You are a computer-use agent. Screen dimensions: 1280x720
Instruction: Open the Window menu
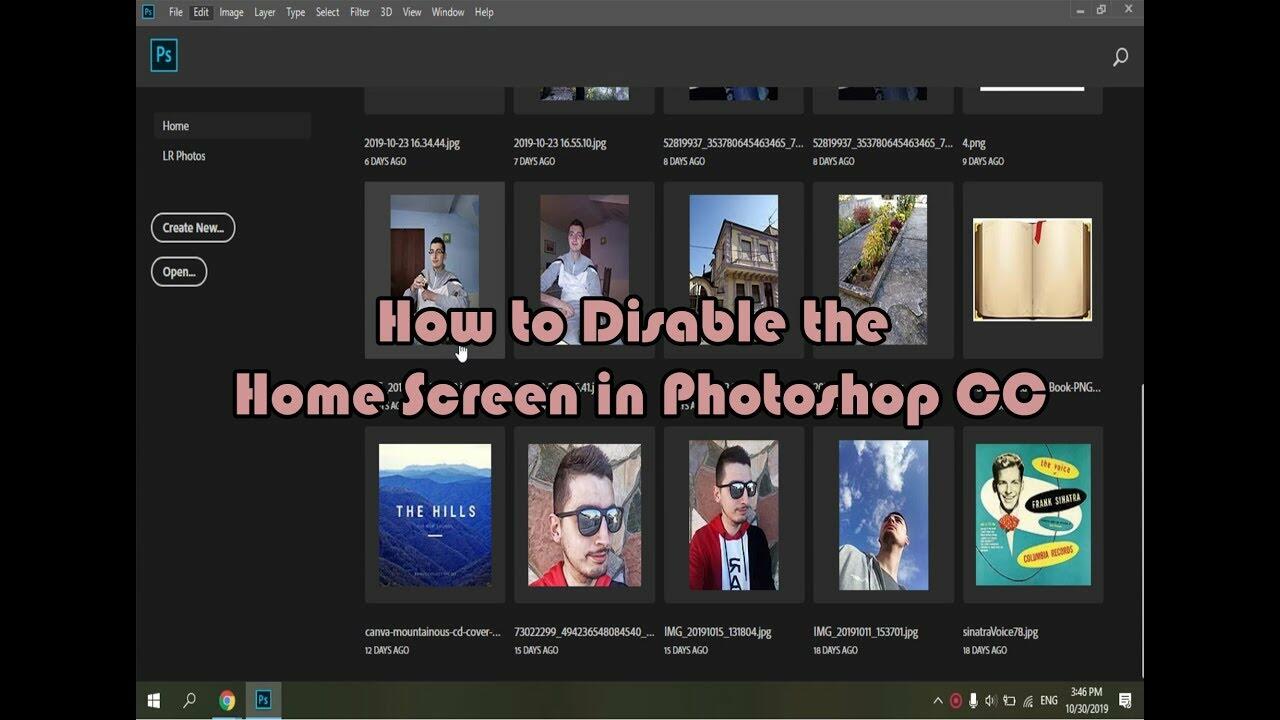[x=448, y=12]
